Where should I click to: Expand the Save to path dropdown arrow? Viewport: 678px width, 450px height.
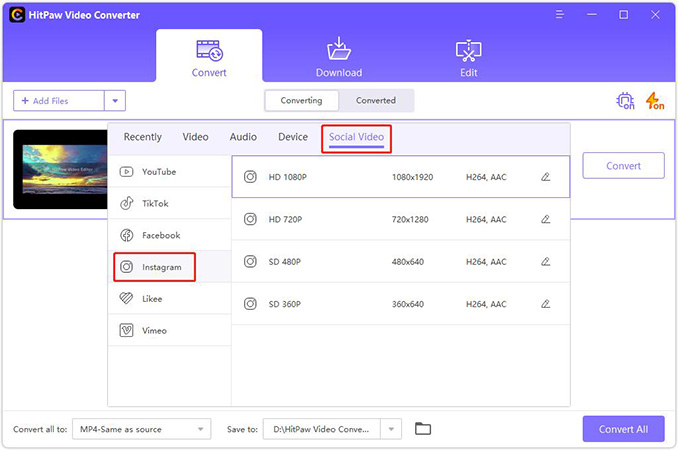pyautogui.click(x=391, y=429)
